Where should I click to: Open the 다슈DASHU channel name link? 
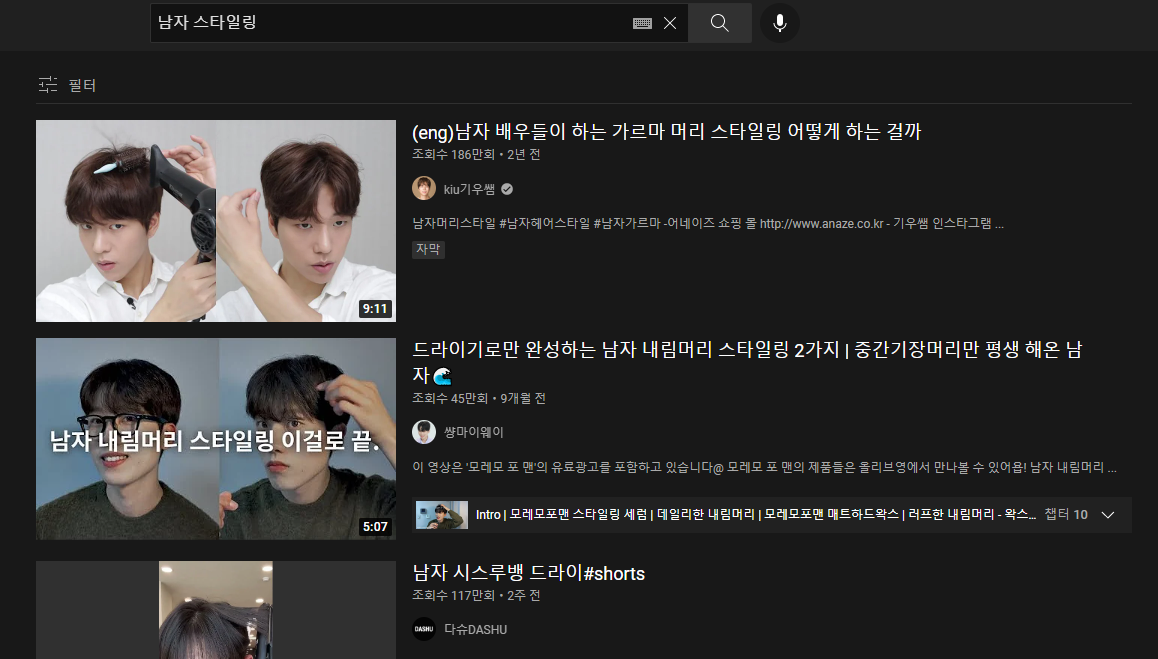click(x=476, y=629)
